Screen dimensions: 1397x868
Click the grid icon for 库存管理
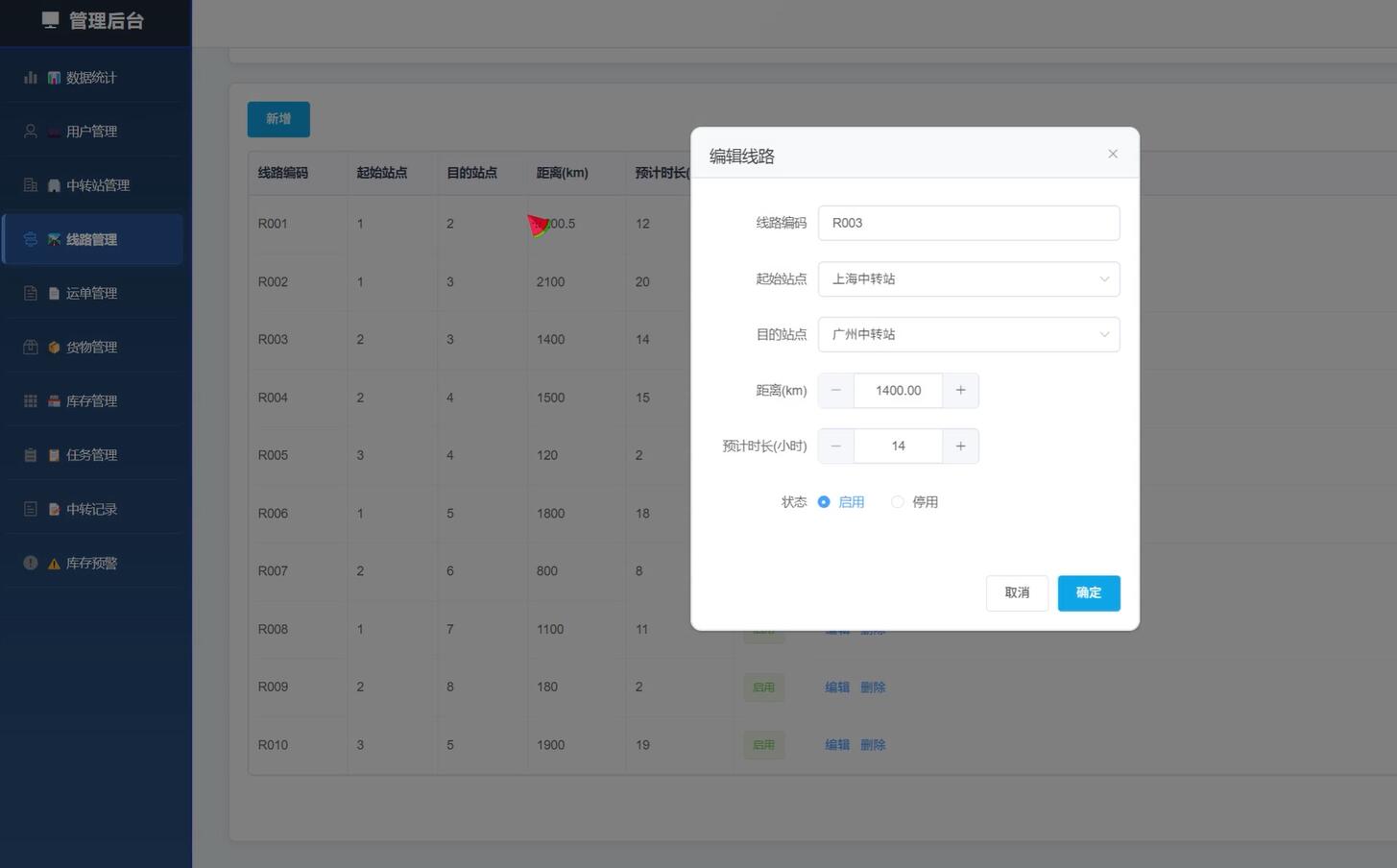coord(31,400)
